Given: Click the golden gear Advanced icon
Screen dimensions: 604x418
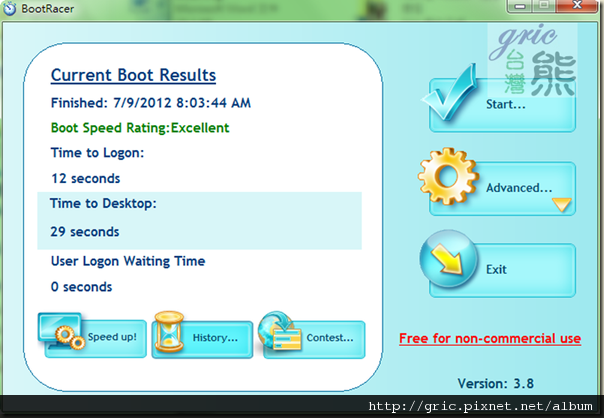Looking at the screenshot, I should point(448,176).
